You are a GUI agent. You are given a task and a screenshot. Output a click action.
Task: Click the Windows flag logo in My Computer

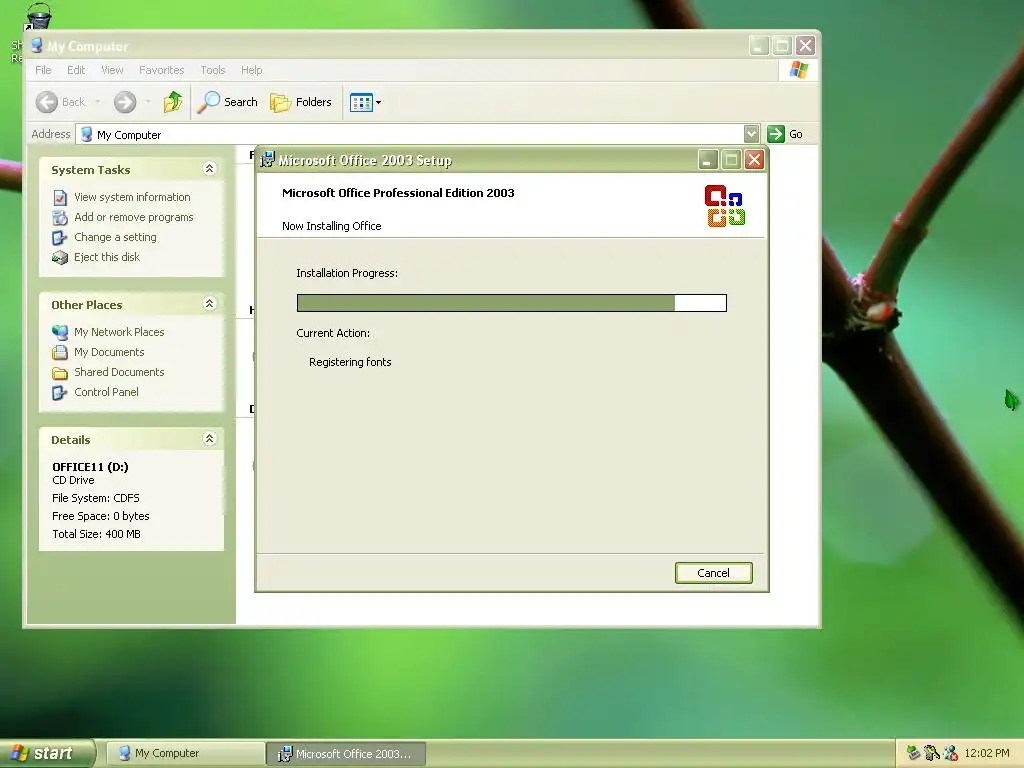click(x=798, y=70)
